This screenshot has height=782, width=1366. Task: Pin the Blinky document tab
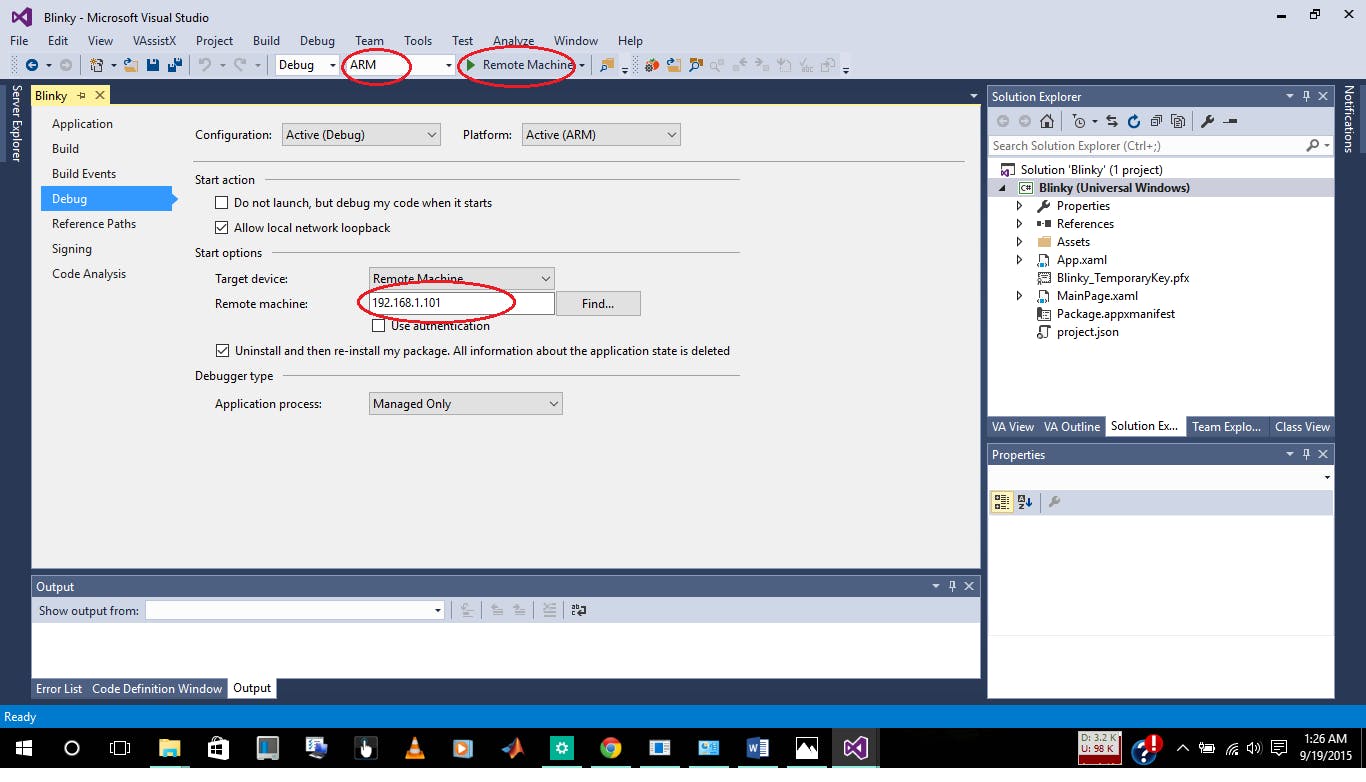(x=82, y=96)
